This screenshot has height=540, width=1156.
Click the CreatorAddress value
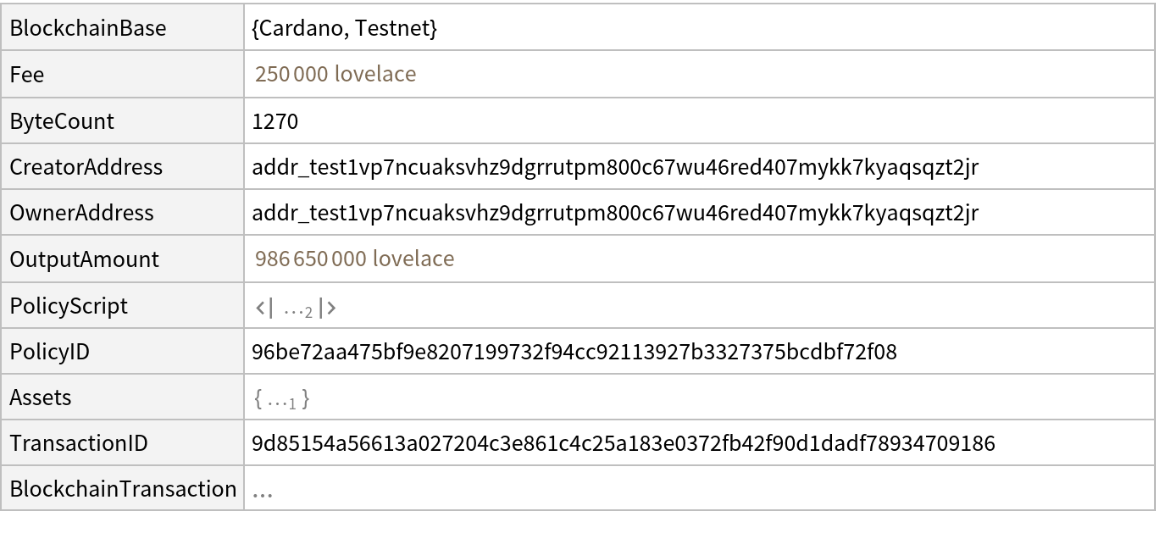pyautogui.click(x=615, y=167)
